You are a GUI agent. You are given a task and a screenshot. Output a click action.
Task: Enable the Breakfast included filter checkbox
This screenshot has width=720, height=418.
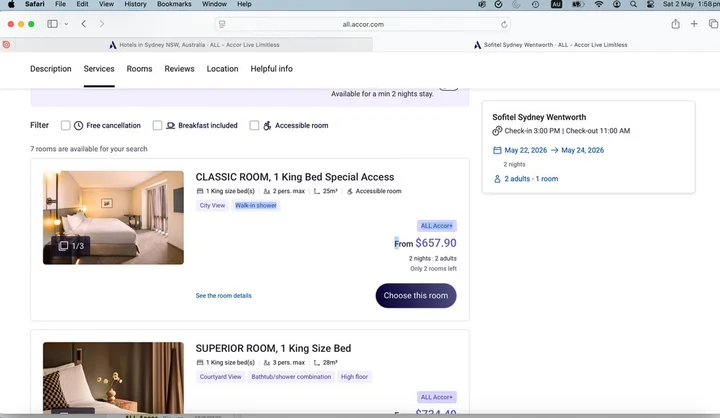coord(158,125)
